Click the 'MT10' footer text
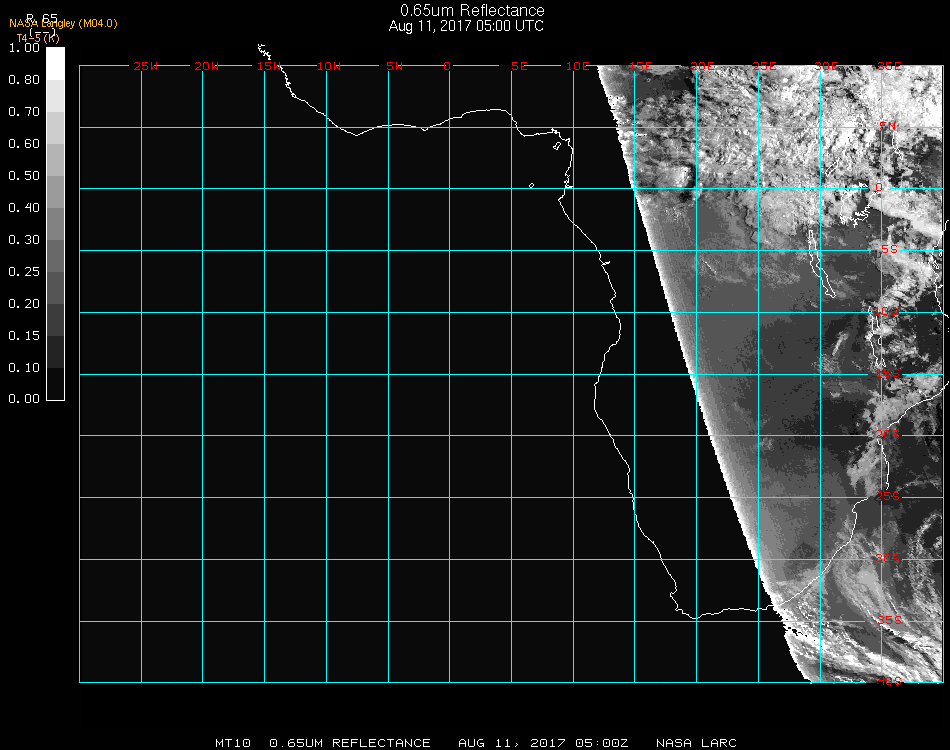 (233, 743)
